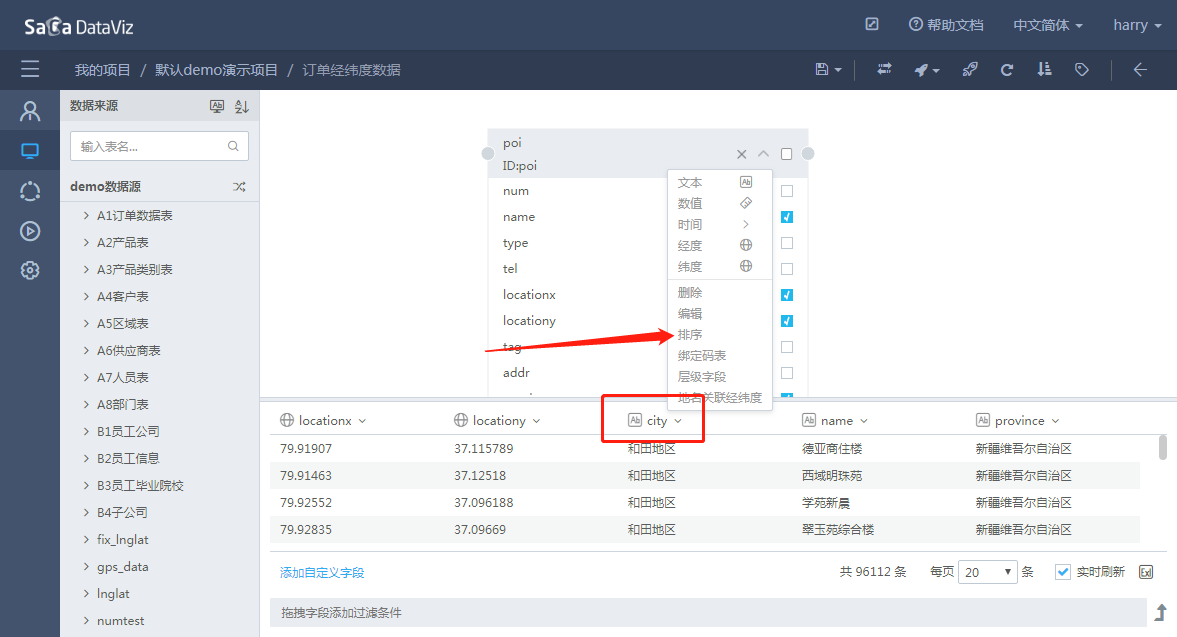This screenshot has width=1177, height=637.
Task: Click the refresh icon in top toolbar
Action: [x=1007, y=69]
